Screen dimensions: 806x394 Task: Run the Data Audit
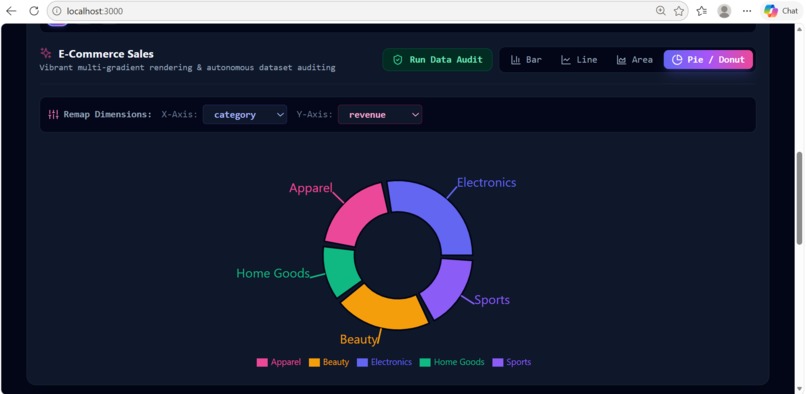tap(437, 60)
